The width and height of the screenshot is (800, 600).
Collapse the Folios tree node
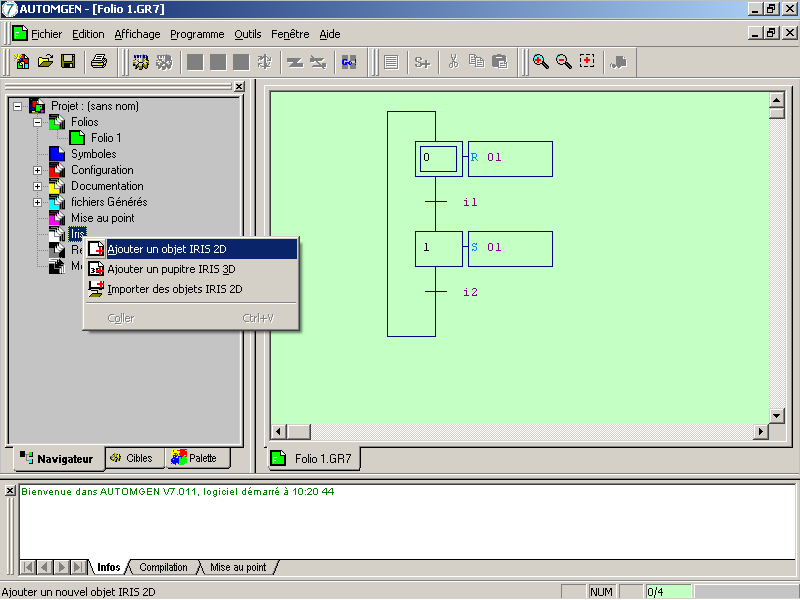[38, 122]
